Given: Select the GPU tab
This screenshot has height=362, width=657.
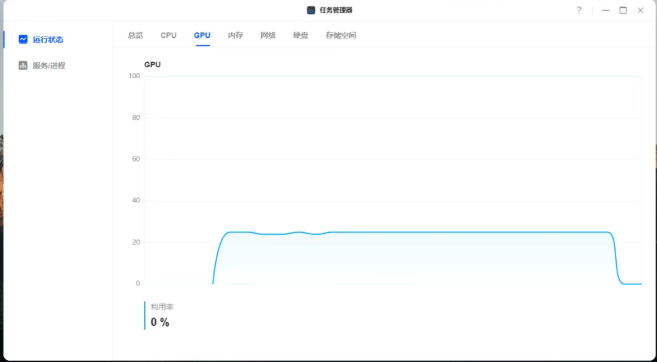Looking at the screenshot, I should tap(202, 35).
